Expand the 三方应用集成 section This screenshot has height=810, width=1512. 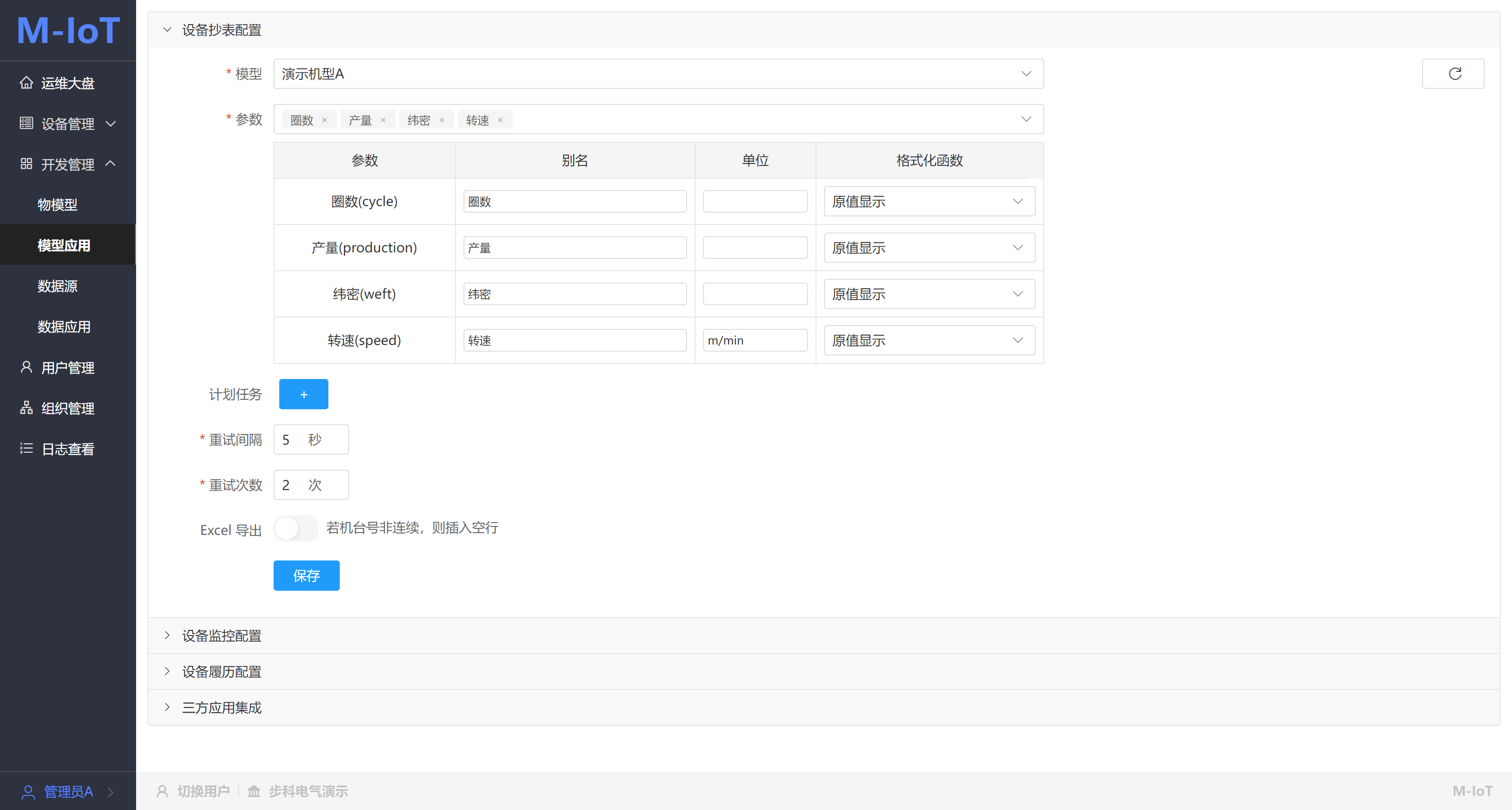click(824, 707)
